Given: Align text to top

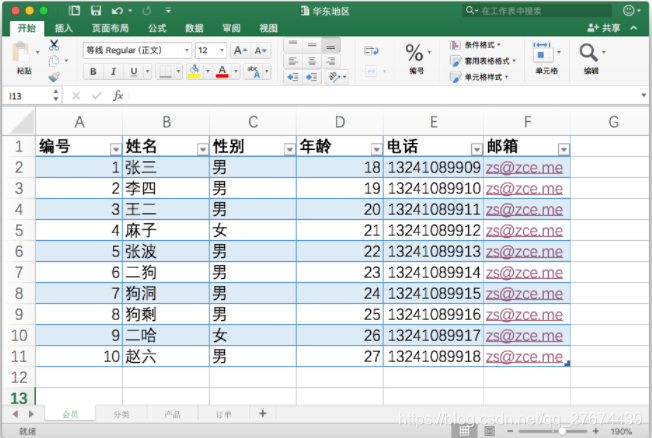Looking at the screenshot, I should (x=293, y=45).
